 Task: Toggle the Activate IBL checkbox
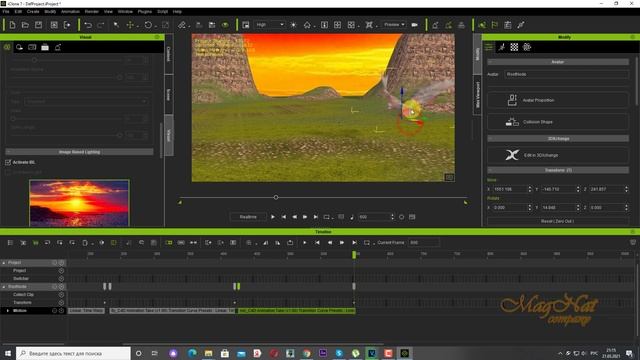click(x=8, y=162)
